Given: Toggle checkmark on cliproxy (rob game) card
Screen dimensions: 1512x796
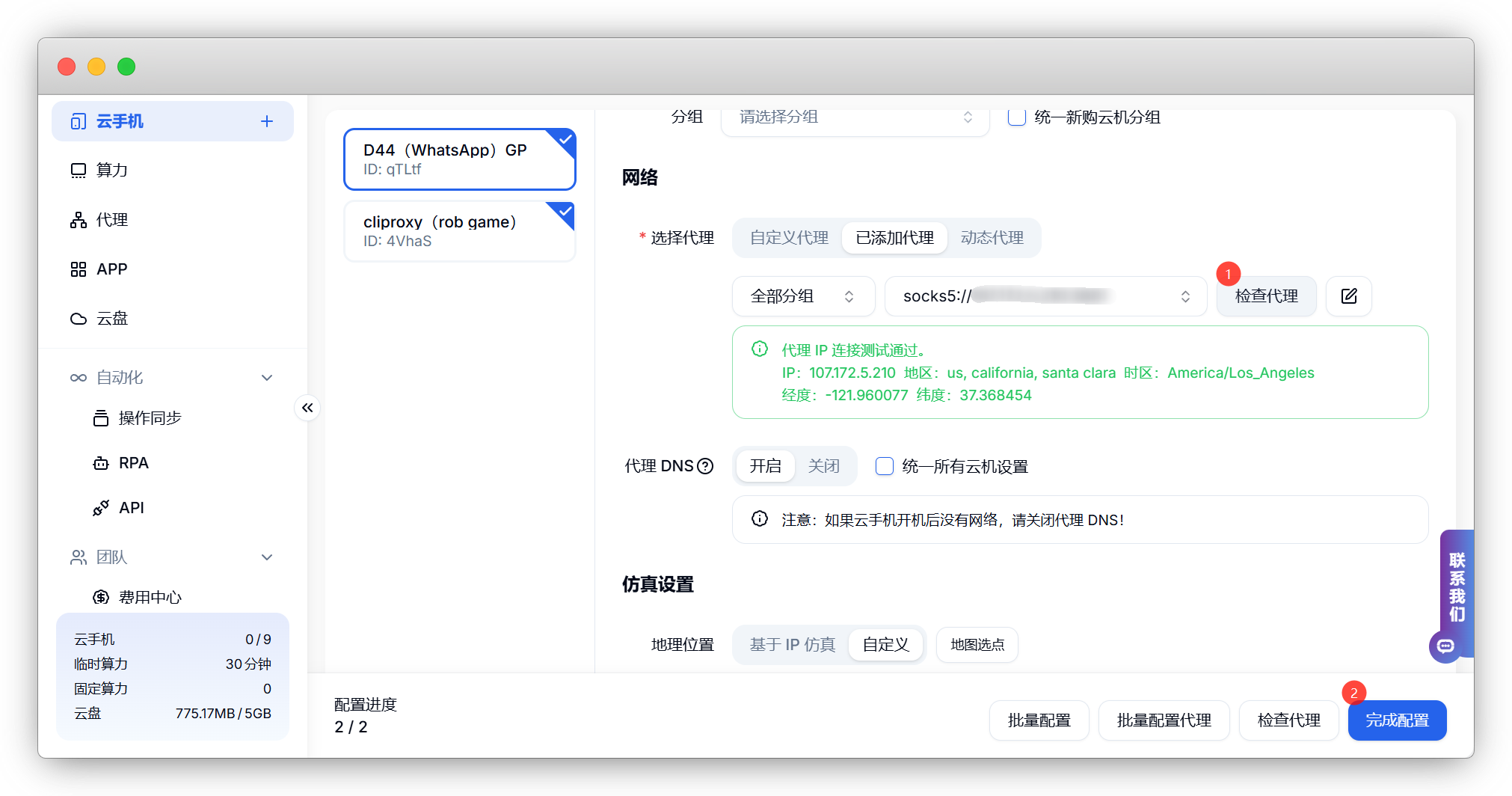Looking at the screenshot, I should tap(565, 212).
